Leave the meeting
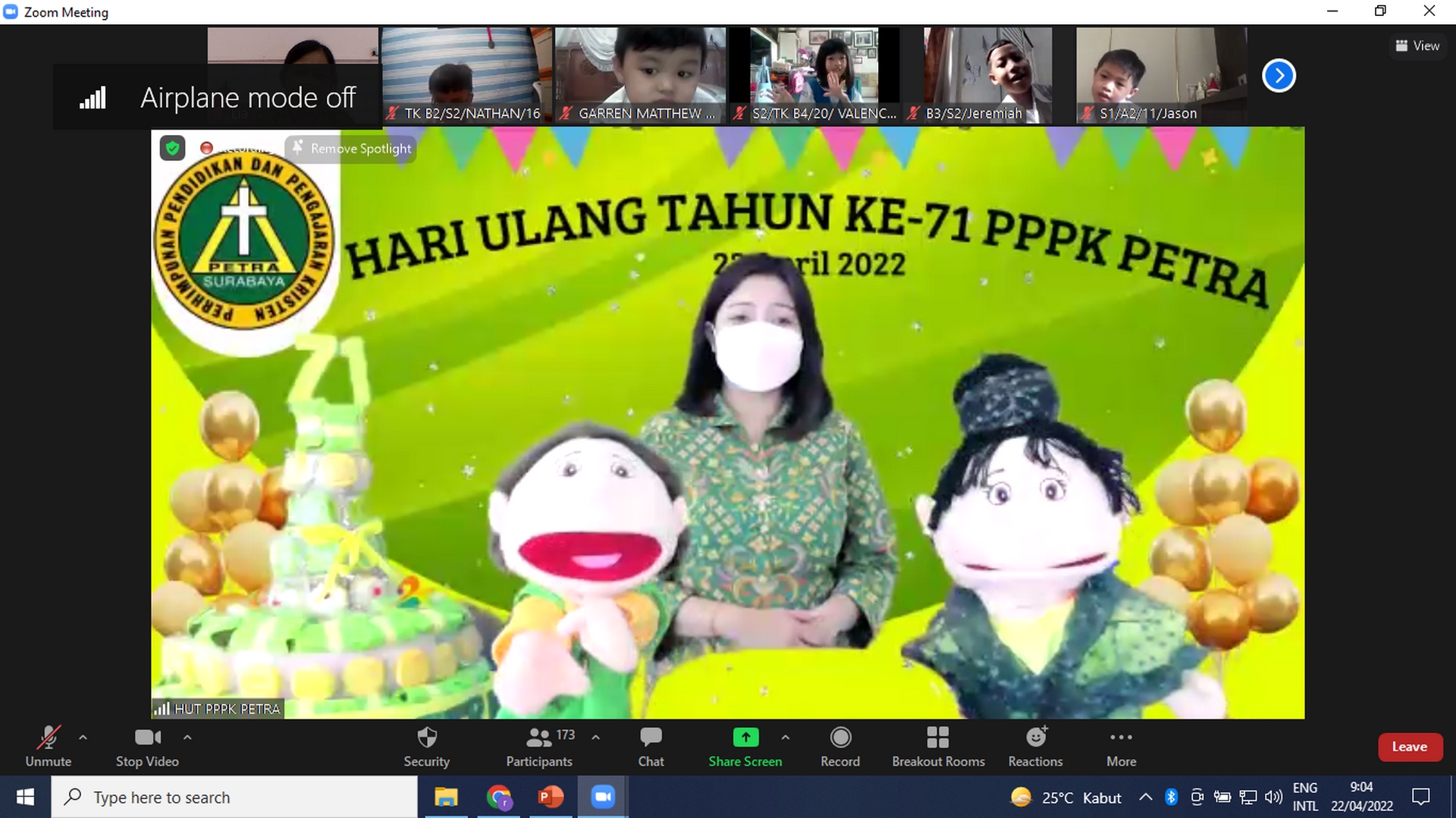This screenshot has width=1456, height=818. tap(1409, 747)
